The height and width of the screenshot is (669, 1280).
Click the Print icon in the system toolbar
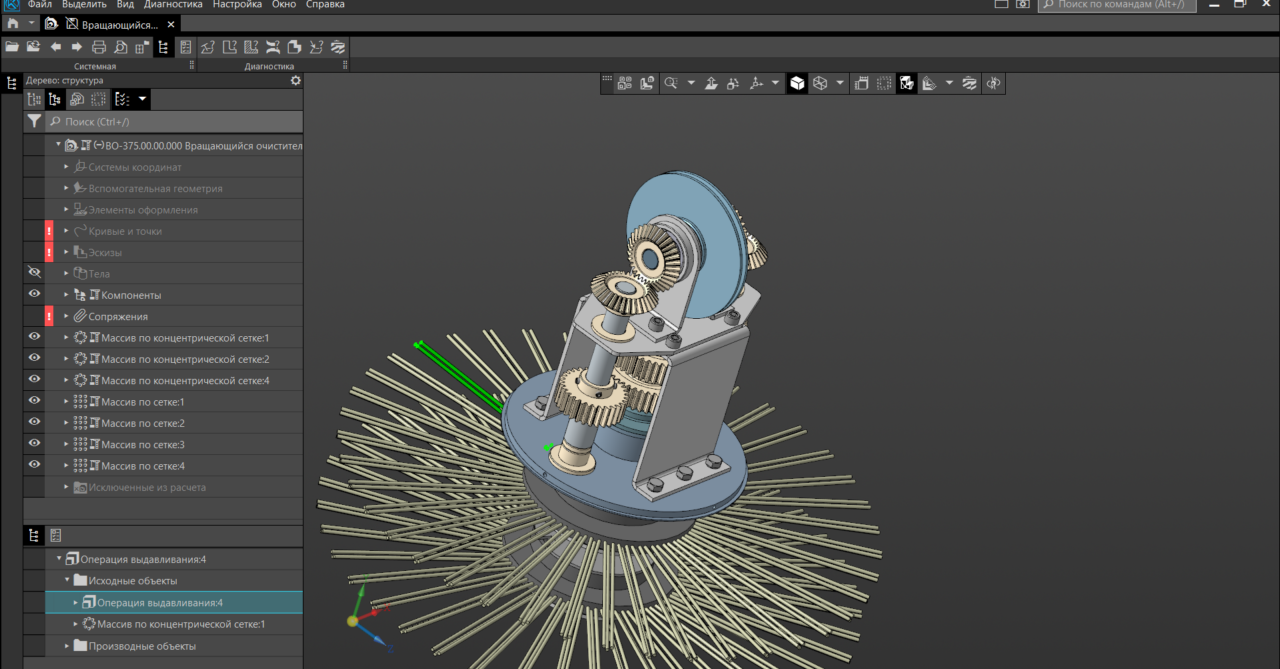[x=99, y=47]
